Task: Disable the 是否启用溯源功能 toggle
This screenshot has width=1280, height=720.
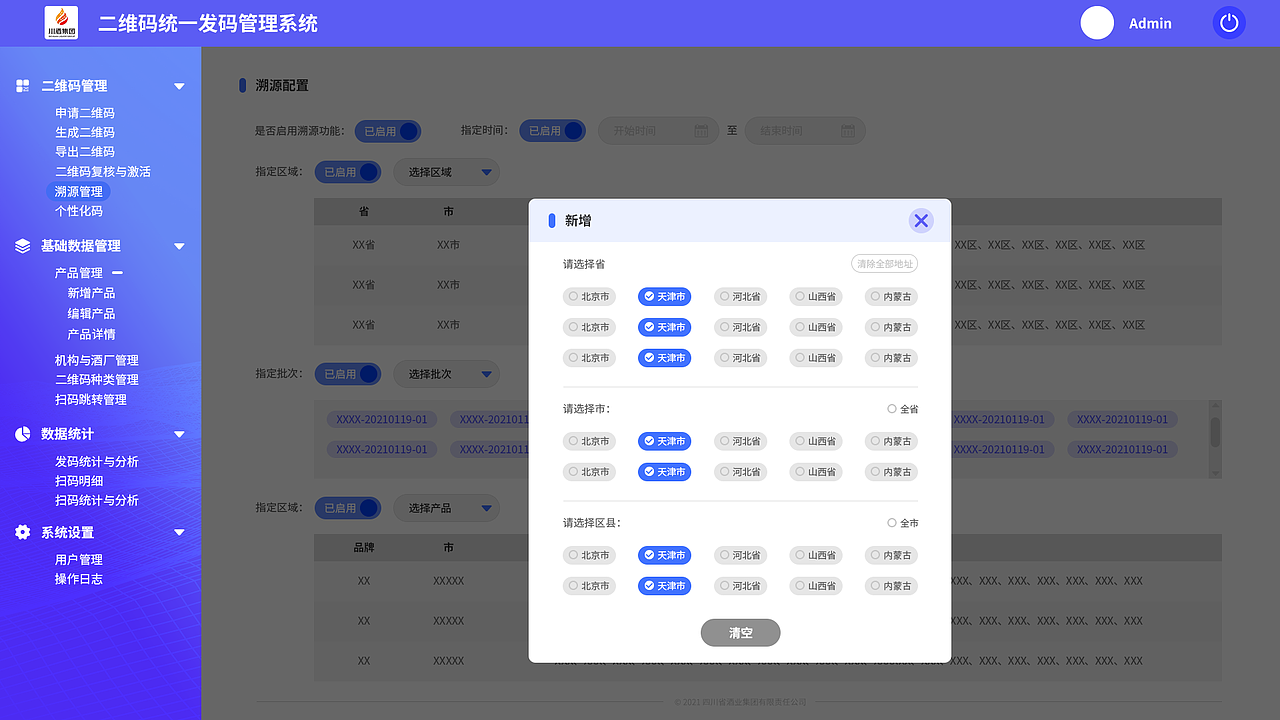Action: click(387, 130)
